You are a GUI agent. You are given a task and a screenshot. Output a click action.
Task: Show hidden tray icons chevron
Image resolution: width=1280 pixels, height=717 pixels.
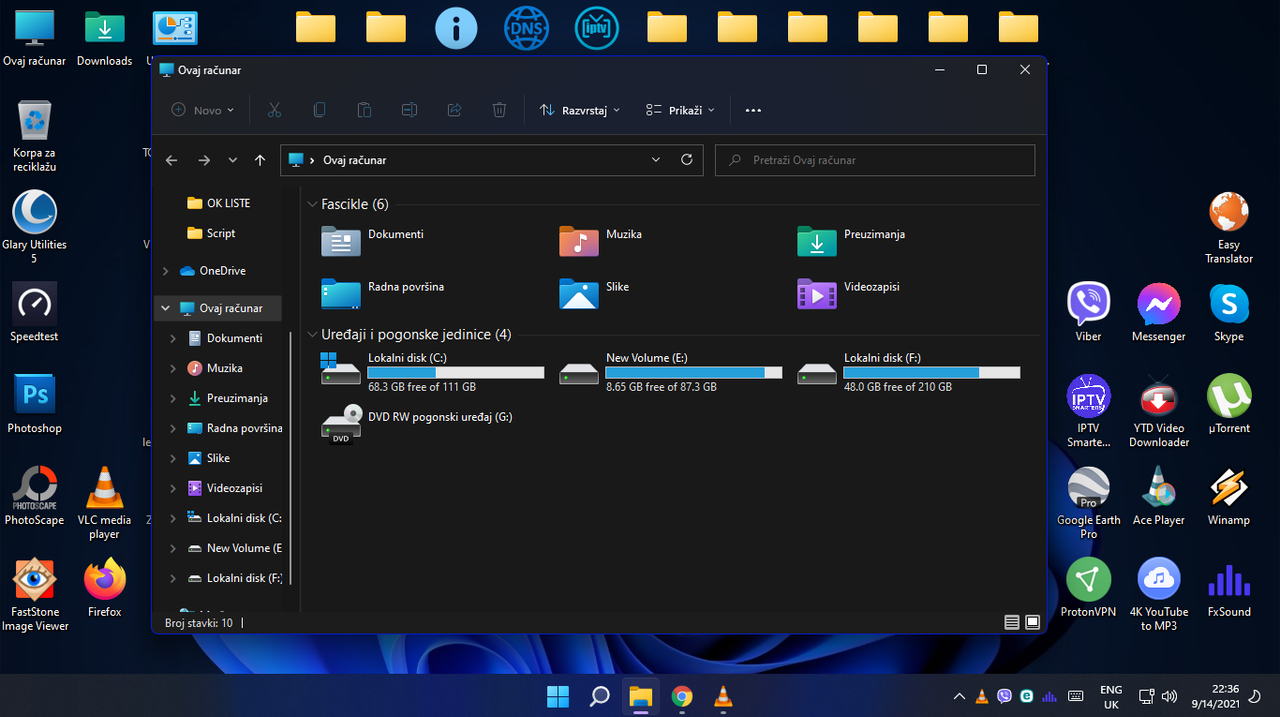tap(959, 696)
